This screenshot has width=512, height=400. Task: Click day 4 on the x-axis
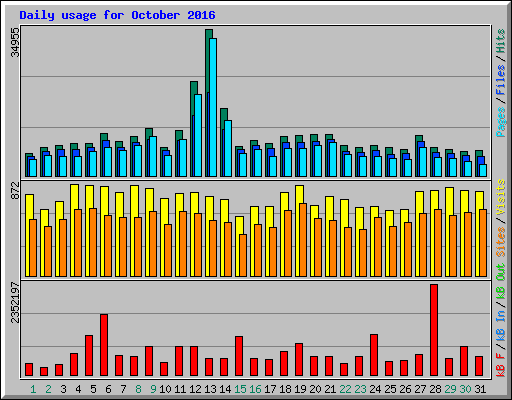click(78, 389)
